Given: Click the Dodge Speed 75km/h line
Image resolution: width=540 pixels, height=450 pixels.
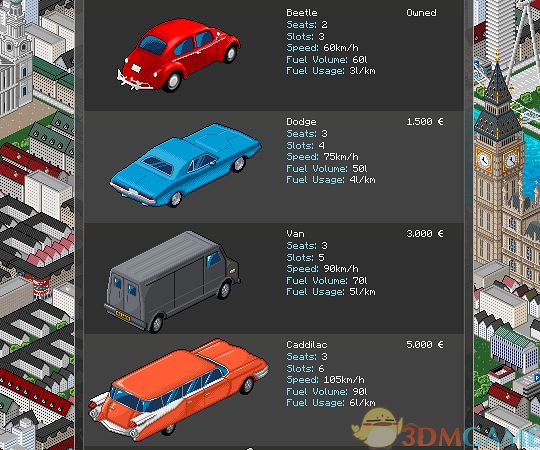Looking at the screenshot, I should tap(322, 157).
